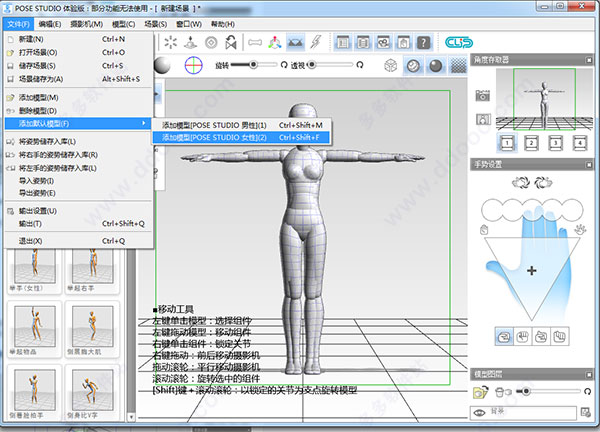Open the second list panel icon
600x432 pixels.
pos(363,42)
